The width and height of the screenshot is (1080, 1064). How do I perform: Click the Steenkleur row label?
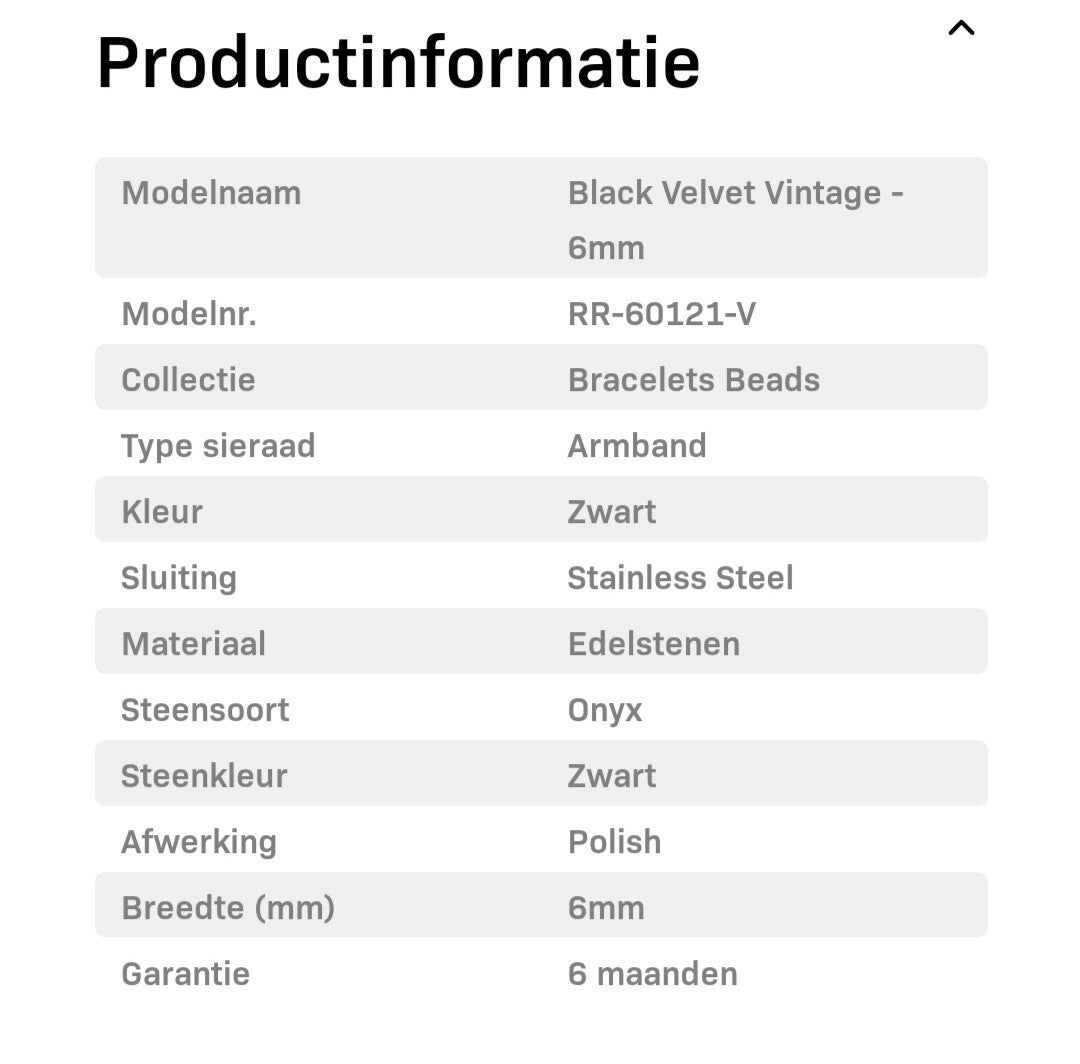[204, 776]
